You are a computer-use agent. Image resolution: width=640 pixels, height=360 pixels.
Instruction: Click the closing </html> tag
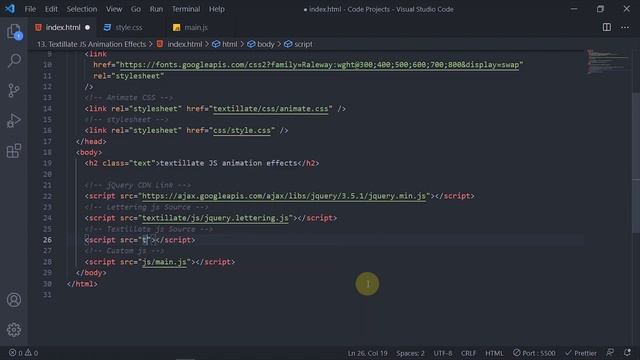tap(82, 284)
